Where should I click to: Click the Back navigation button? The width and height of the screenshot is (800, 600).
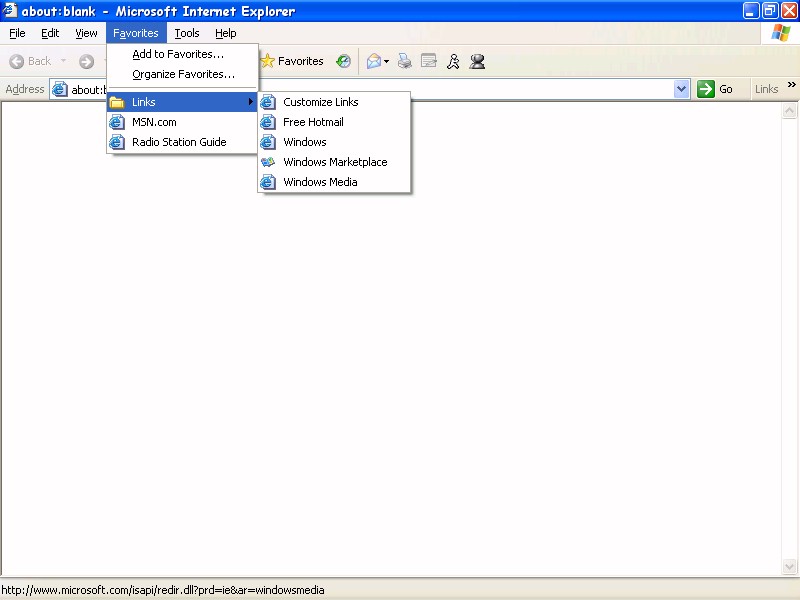[30, 61]
